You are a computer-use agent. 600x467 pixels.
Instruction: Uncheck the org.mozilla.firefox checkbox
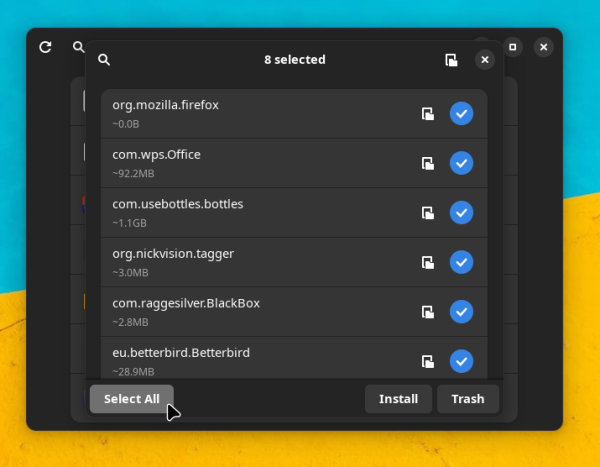point(461,114)
